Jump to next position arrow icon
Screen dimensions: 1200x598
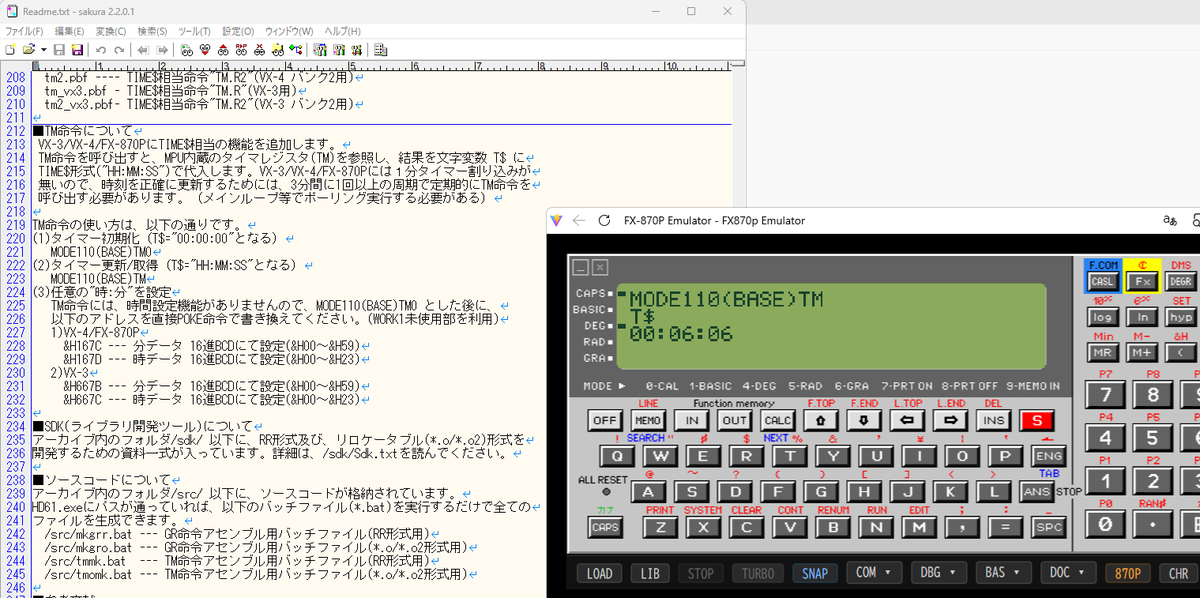161,49
